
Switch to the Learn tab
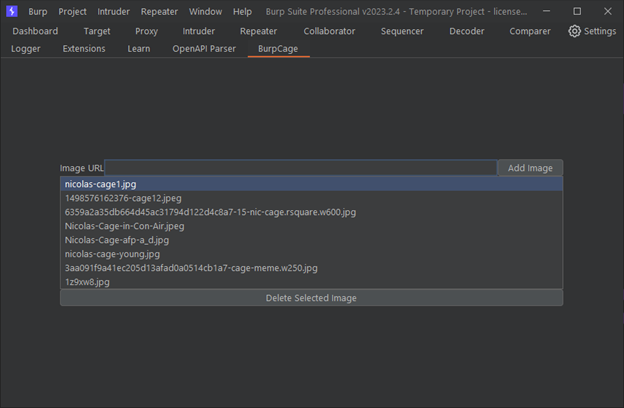139,49
